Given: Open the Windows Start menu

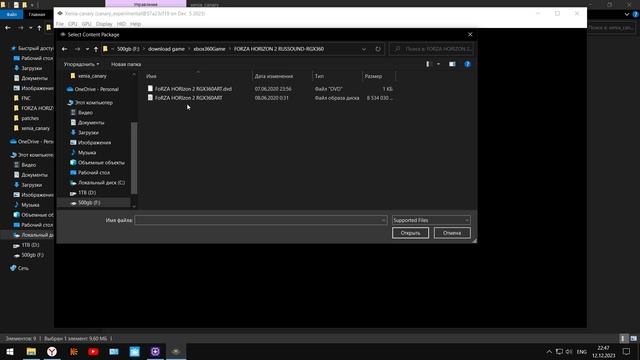Looking at the screenshot, I should (10, 351).
